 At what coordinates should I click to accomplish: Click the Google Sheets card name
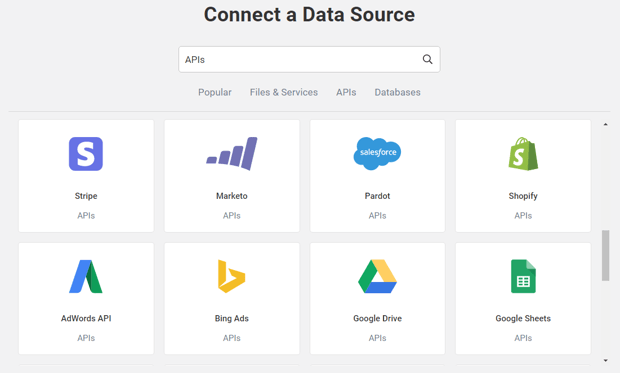coord(523,318)
